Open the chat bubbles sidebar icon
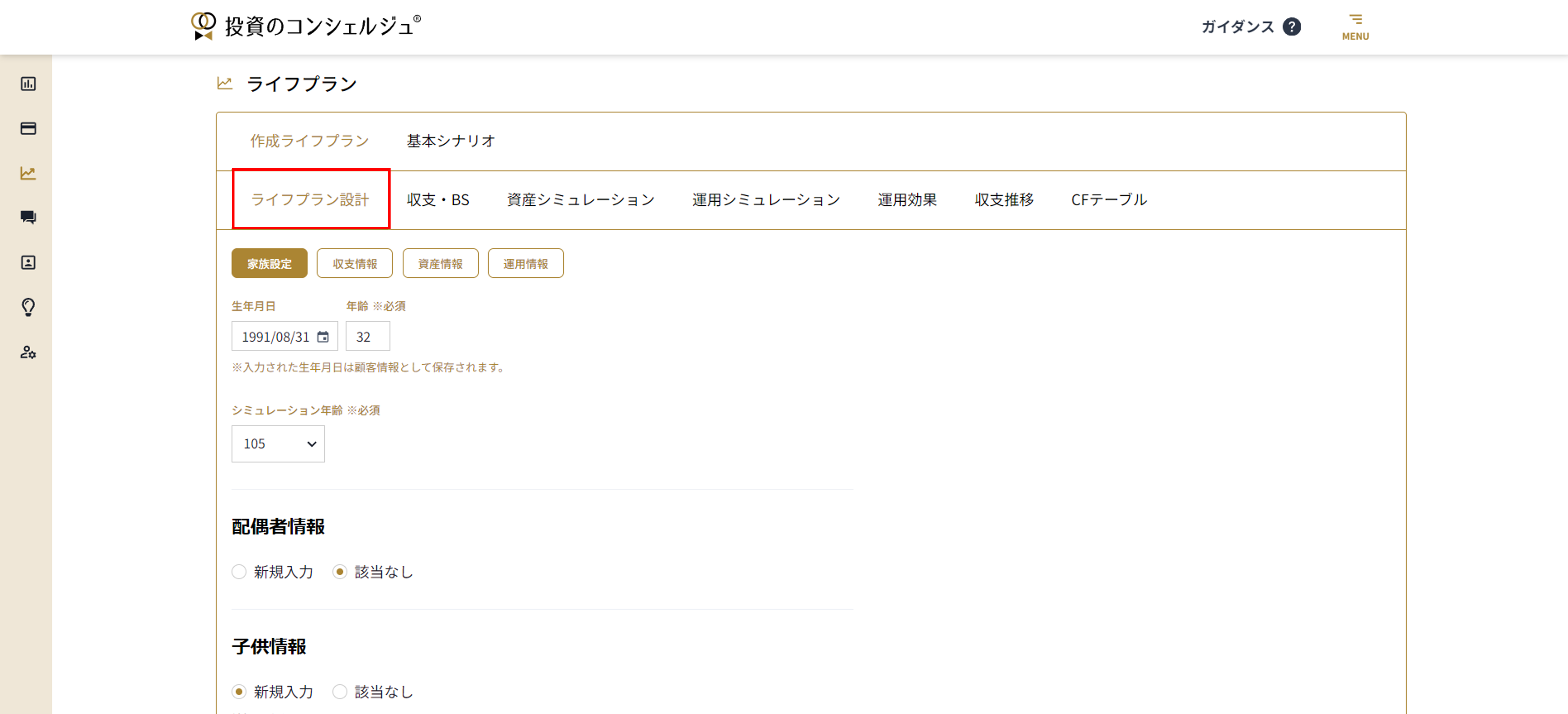Screen dimensions: 1568x714 pyautogui.click(x=28, y=217)
